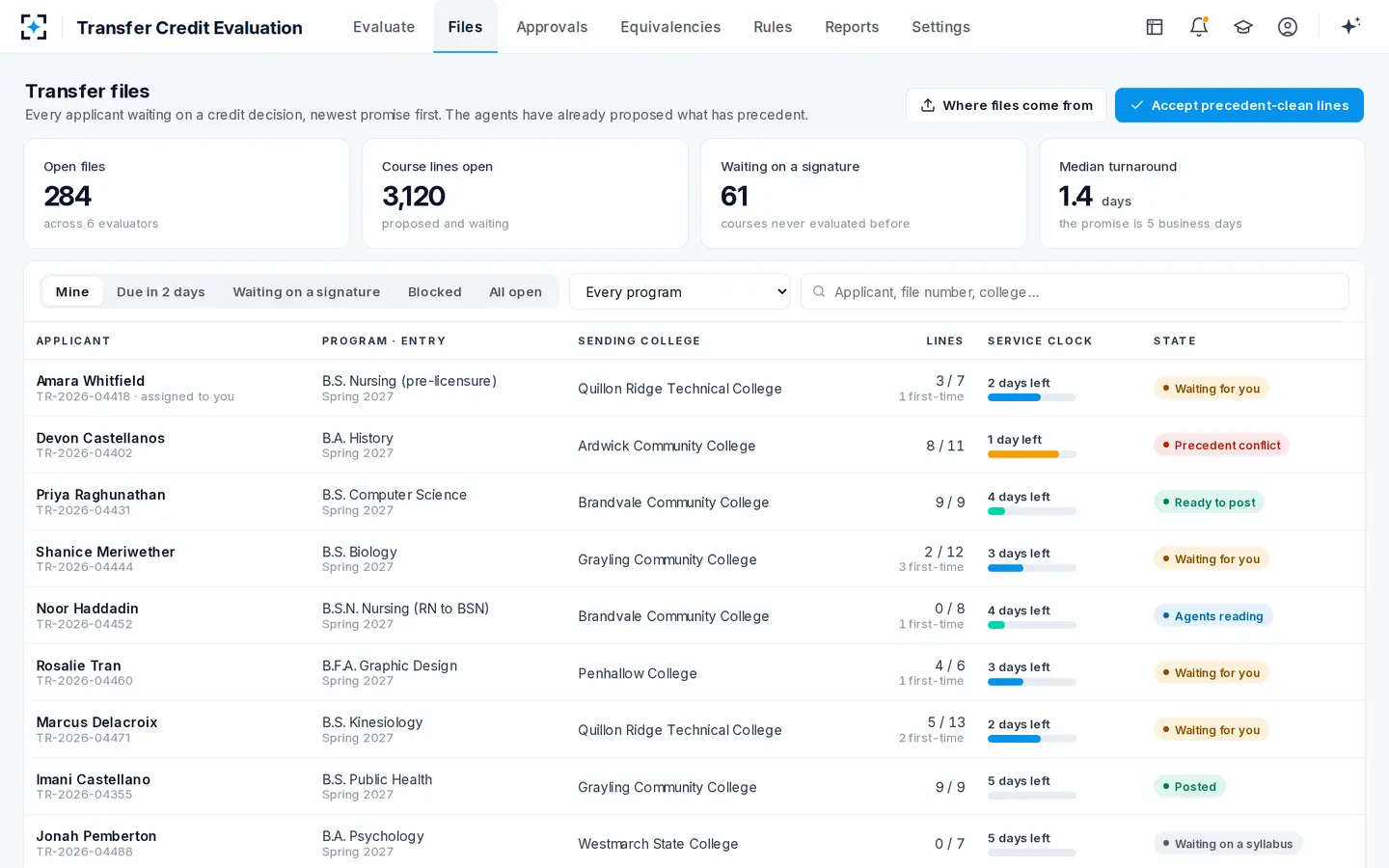
Task: Click the graduation cap icon
Action: point(1243,27)
